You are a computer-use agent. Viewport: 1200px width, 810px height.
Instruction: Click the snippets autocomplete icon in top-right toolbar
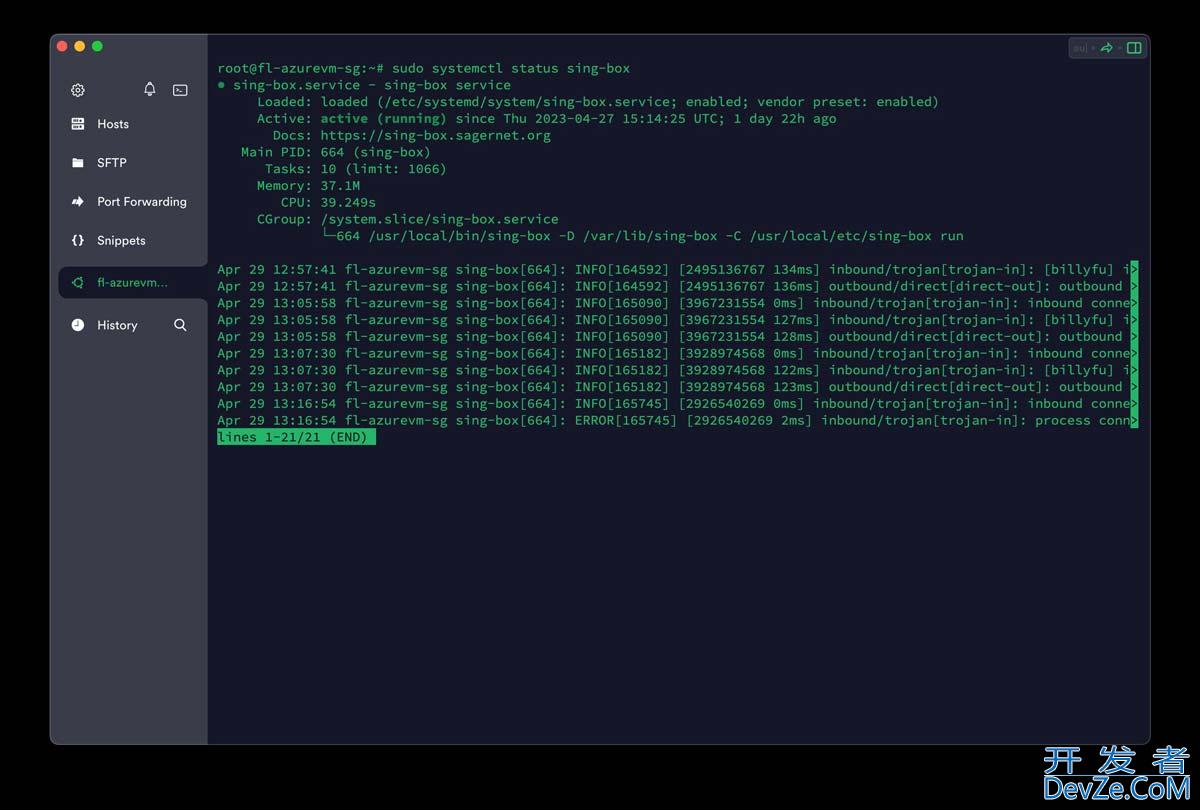(1080, 48)
